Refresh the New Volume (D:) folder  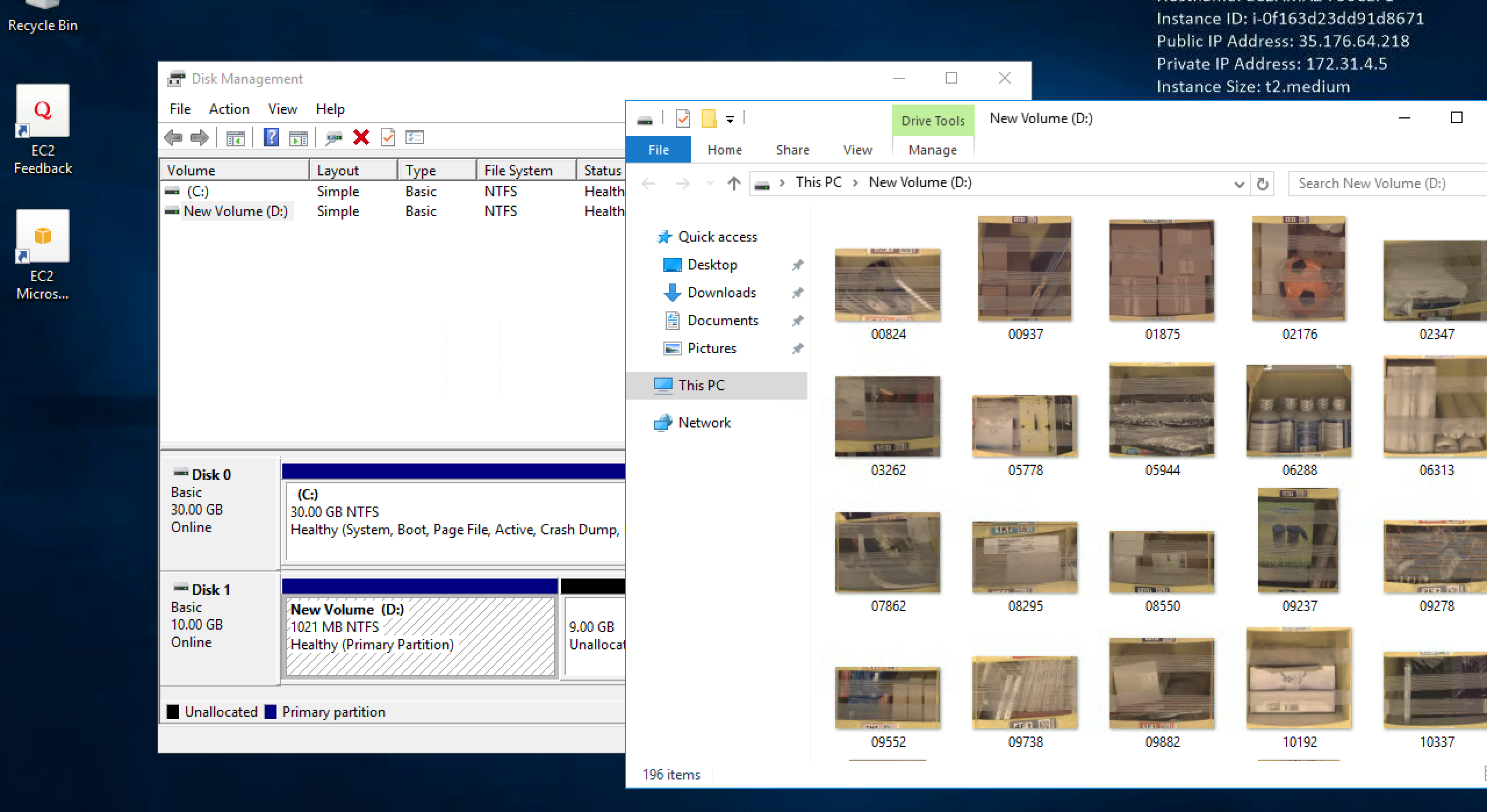pos(1262,184)
